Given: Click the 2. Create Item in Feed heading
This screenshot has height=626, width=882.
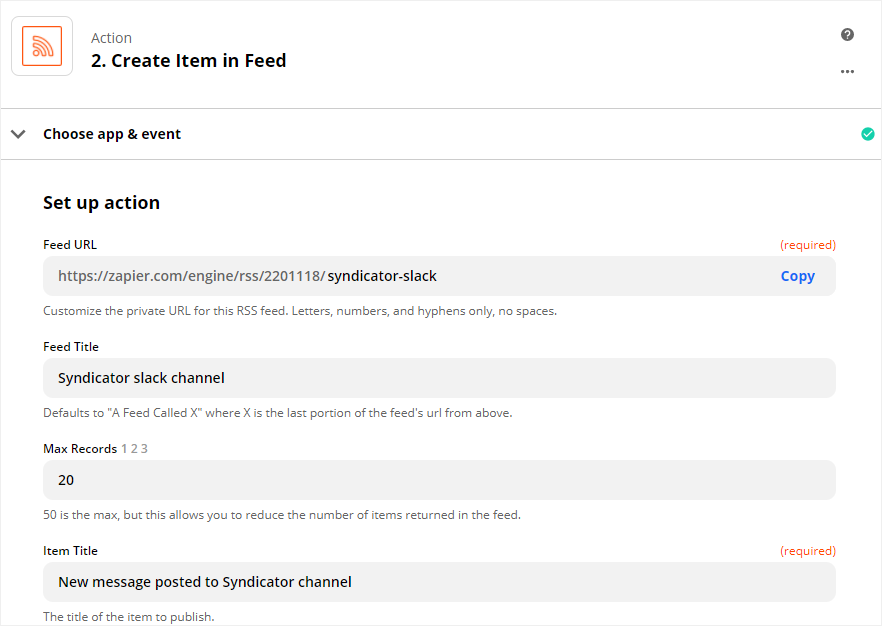Looking at the screenshot, I should click(188, 60).
